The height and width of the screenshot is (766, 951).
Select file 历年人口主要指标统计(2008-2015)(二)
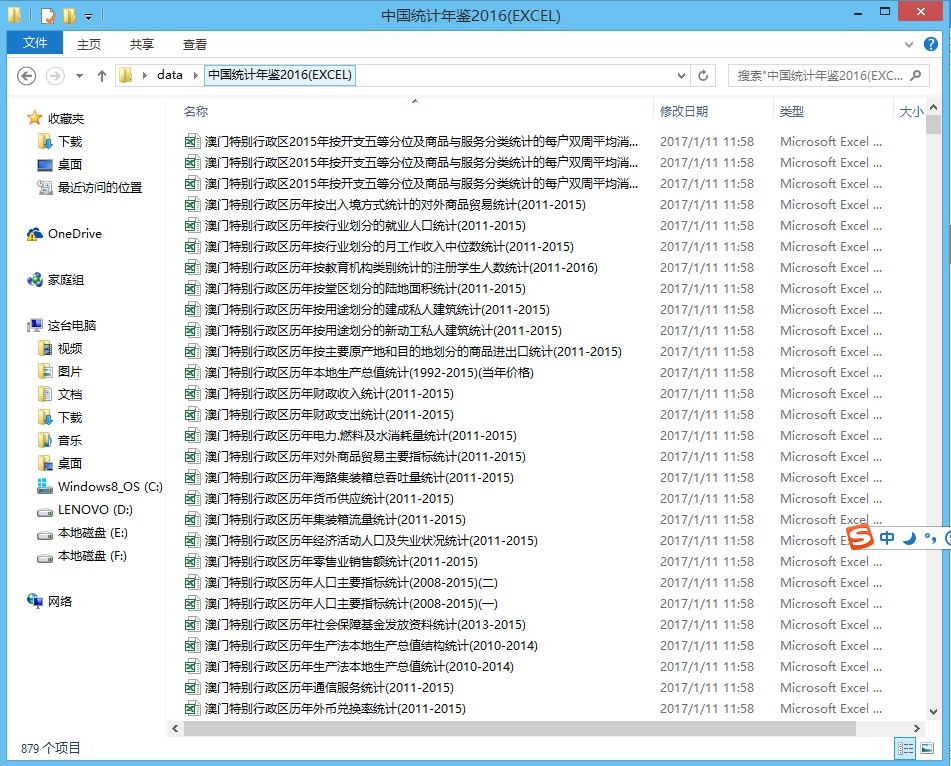click(351, 582)
